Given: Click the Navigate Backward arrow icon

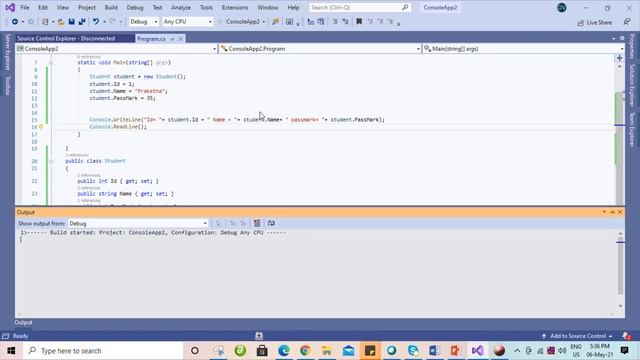Looking at the screenshot, I should pos(15,22).
